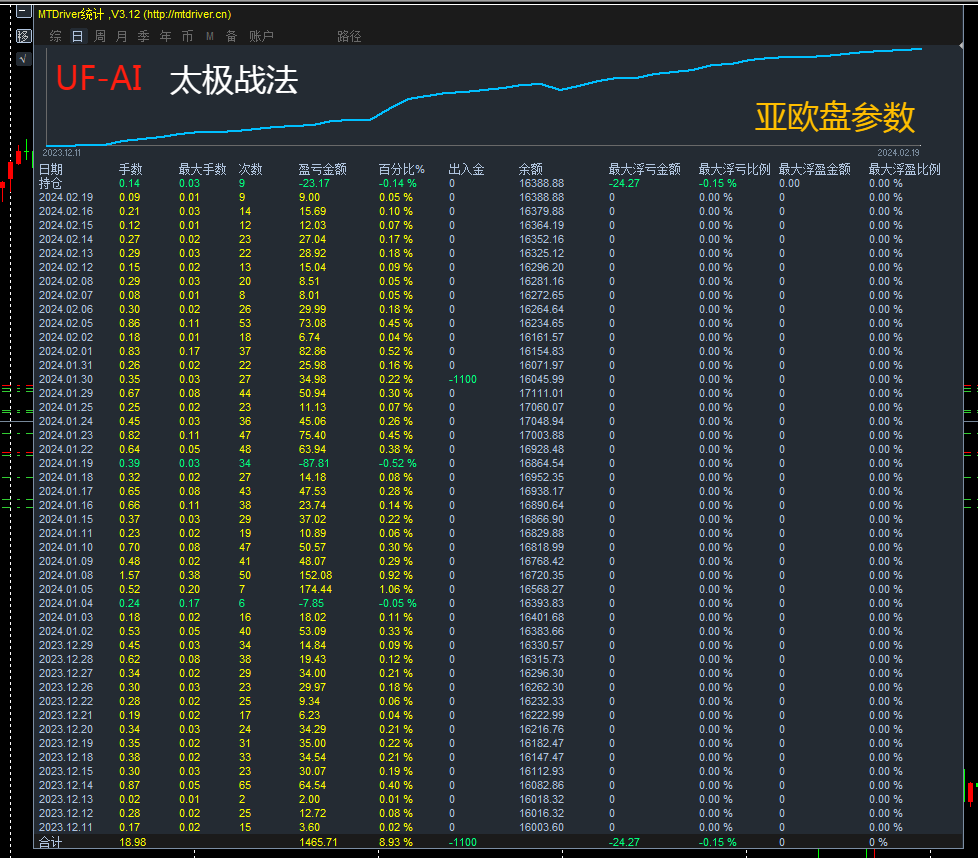Image resolution: width=978 pixels, height=858 pixels.
Task: Click the checkmark icon below the 移 icon
Action: pos(23,58)
